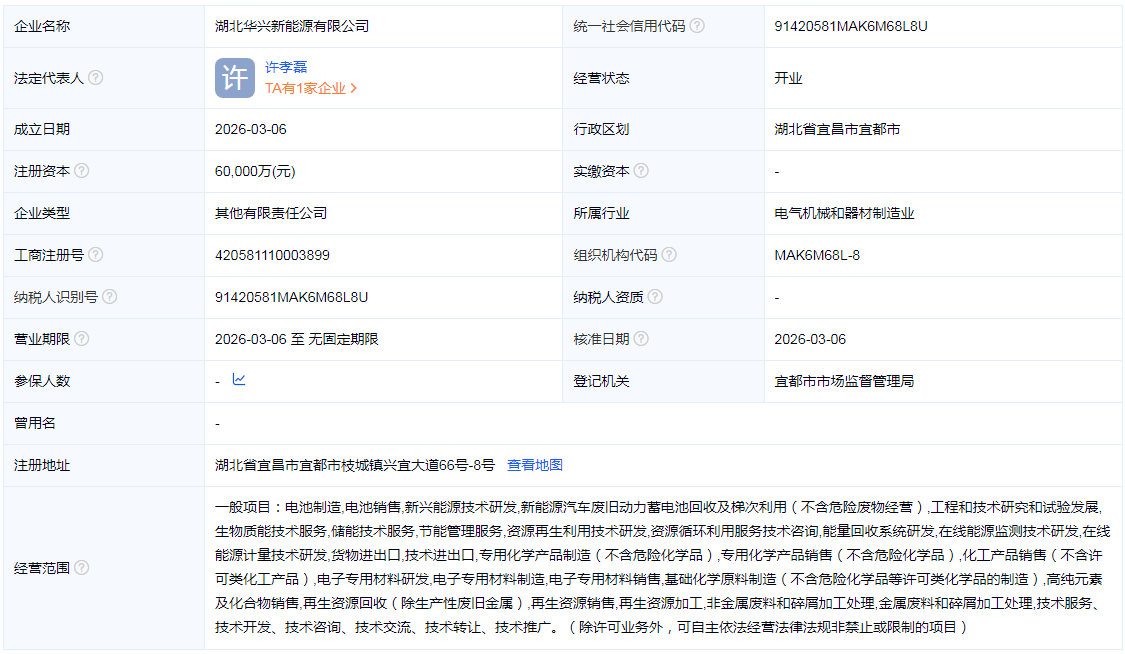Open the 许孝磊 profile link

click(286, 67)
